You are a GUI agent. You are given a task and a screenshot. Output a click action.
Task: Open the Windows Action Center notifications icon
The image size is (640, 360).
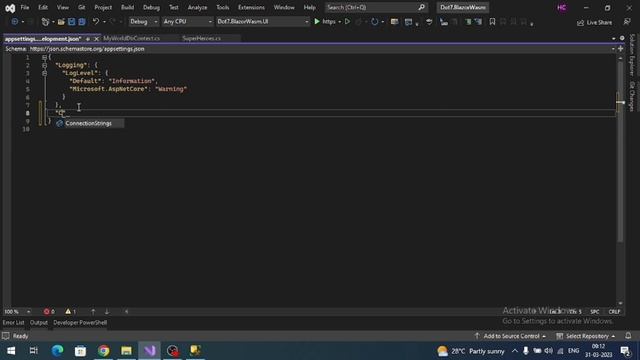(x=625, y=351)
